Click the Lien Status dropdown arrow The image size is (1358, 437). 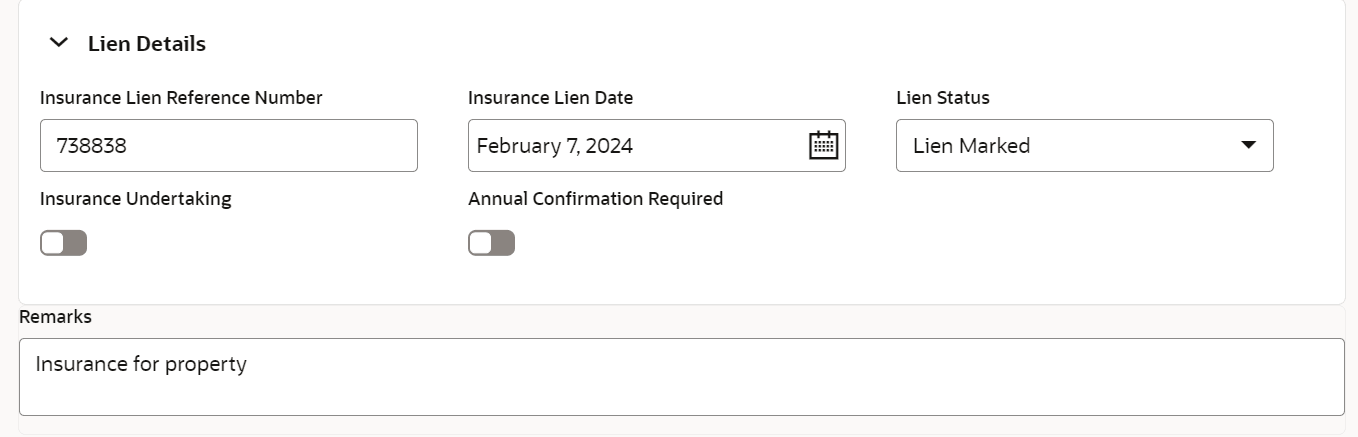(x=1248, y=145)
